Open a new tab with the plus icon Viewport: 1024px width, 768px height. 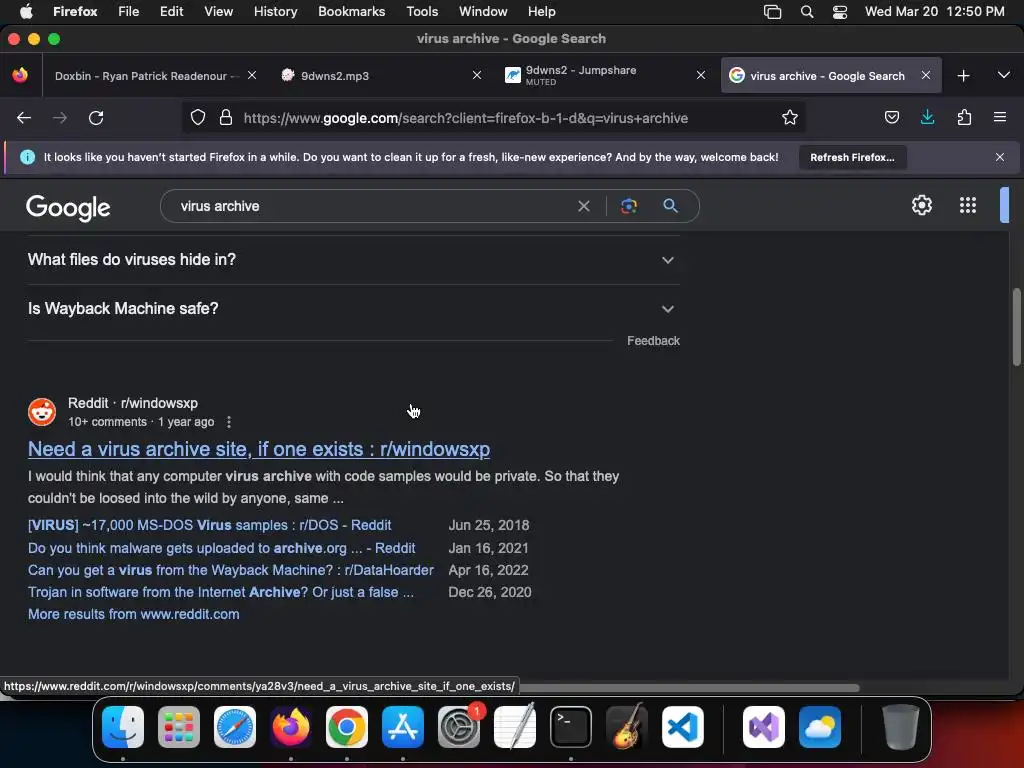click(x=963, y=76)
